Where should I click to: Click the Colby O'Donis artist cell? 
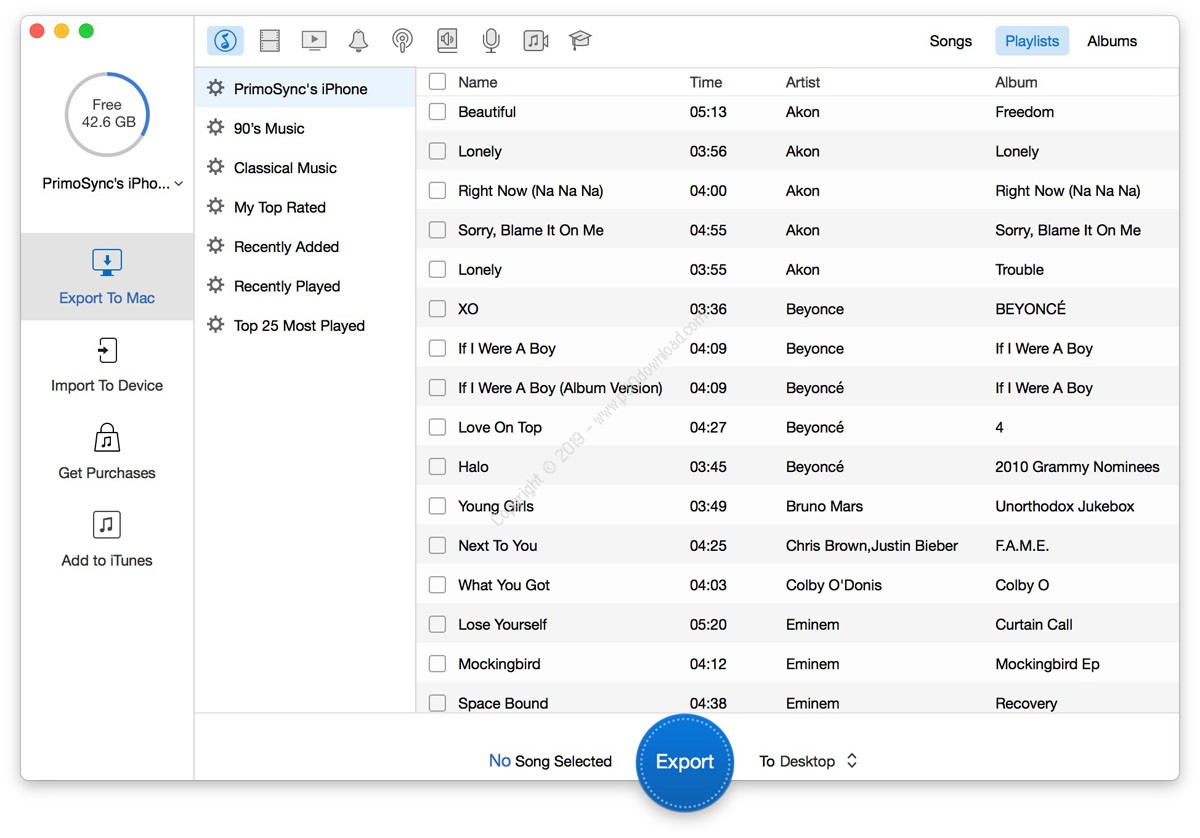834,585
